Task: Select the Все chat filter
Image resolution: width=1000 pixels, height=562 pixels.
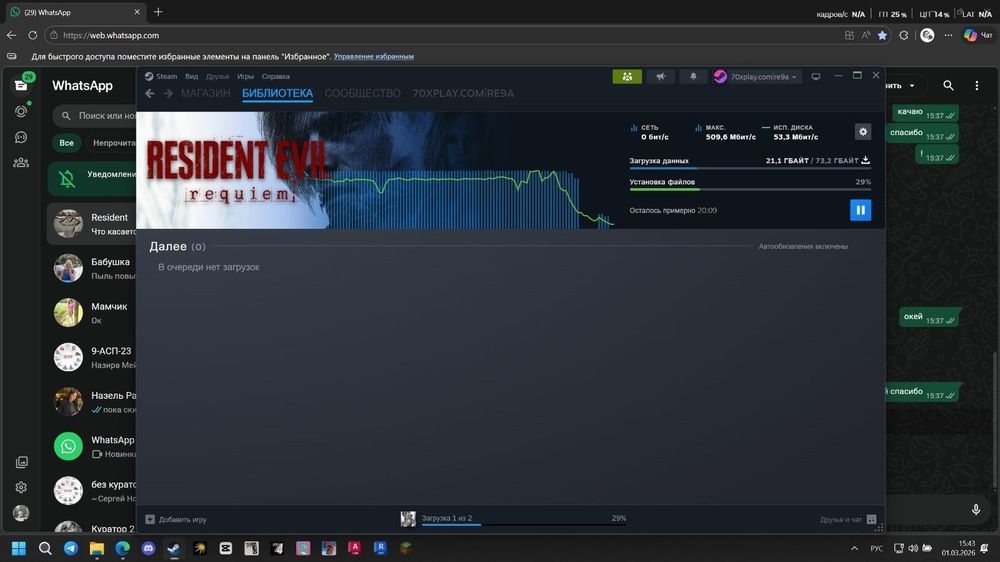Action: pos(66,143)
